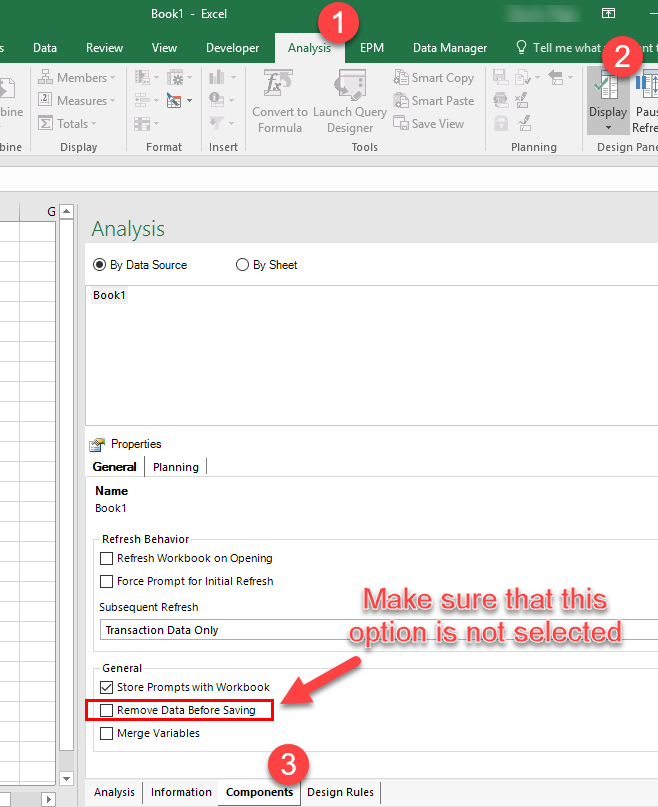Click the Insert chart icon
The image size is (658, 807).
coord(217,77)
